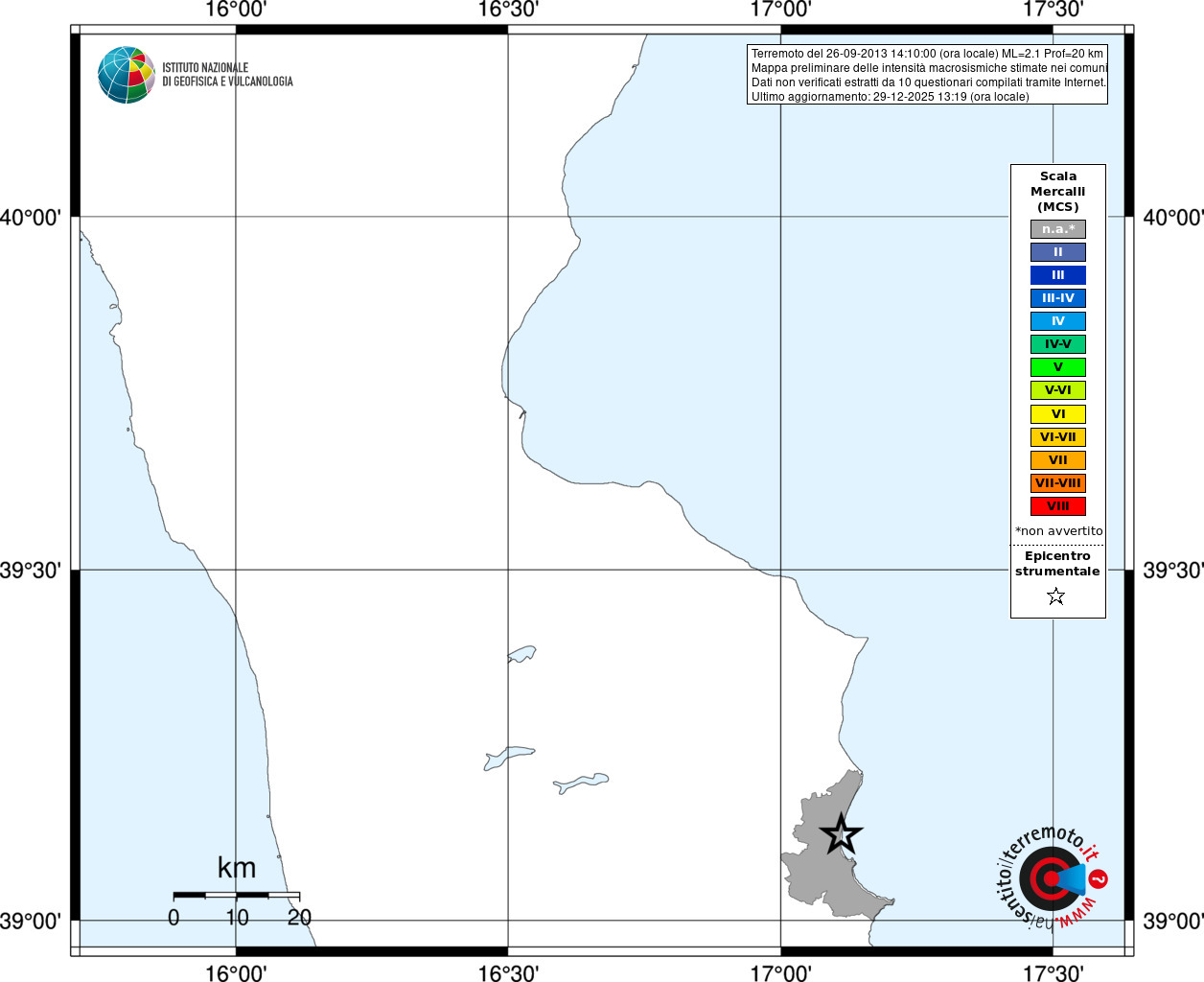Screen dimensions: 1204x982
Task: Click the bottom 17°30' longitude label
Action: point(1053,973)
